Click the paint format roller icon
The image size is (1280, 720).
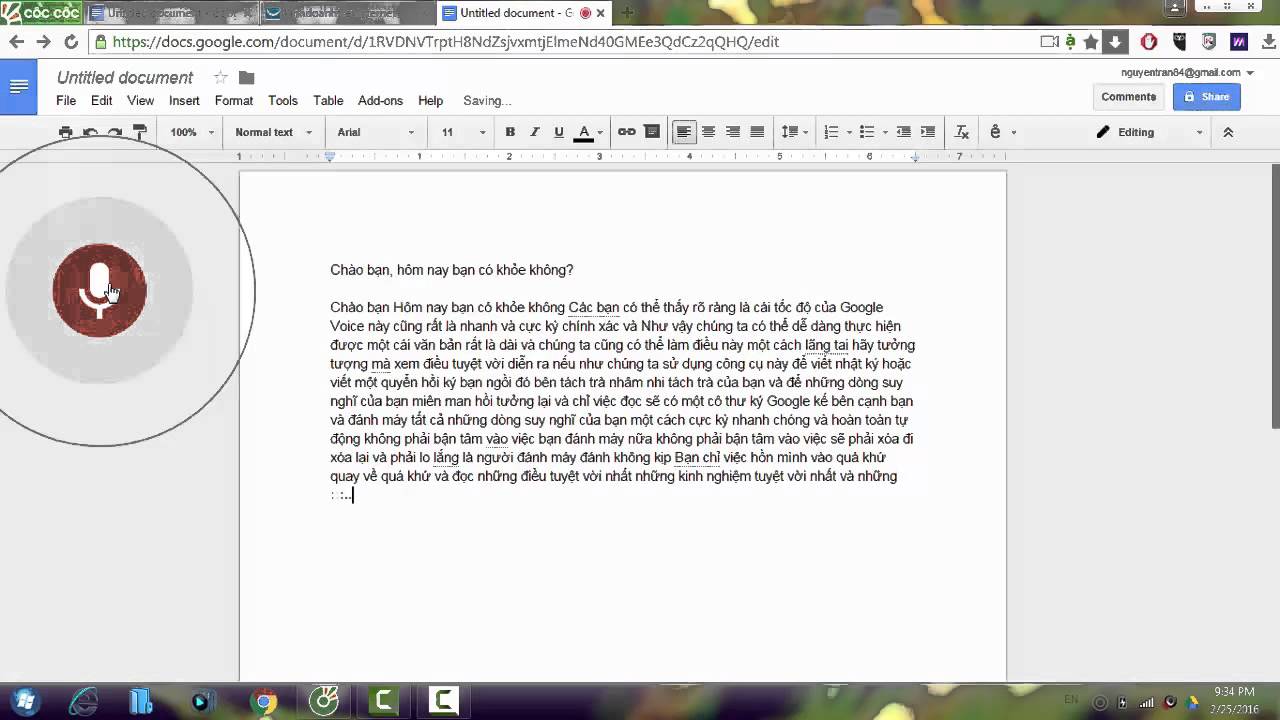click(x=140, y=132)
